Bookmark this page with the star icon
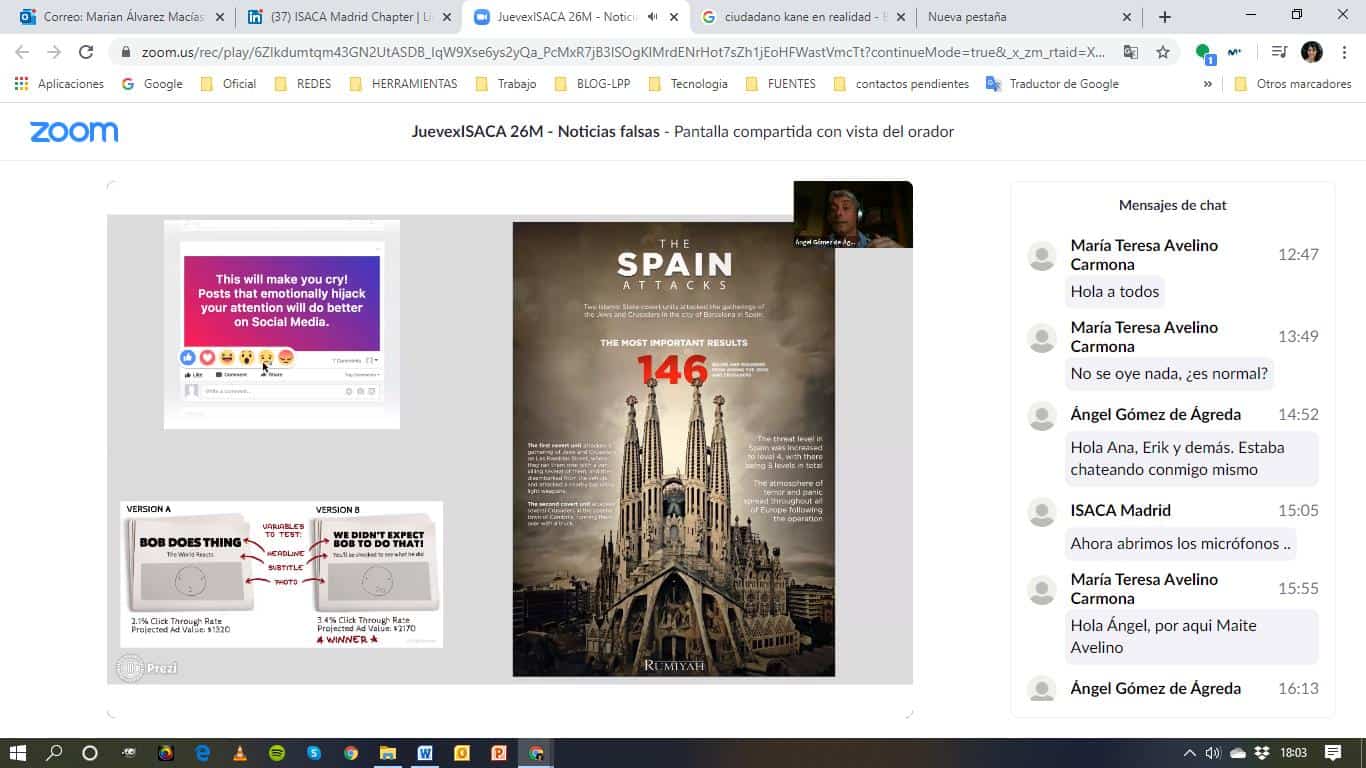Screen dimensions: 1366x768 1163,52
